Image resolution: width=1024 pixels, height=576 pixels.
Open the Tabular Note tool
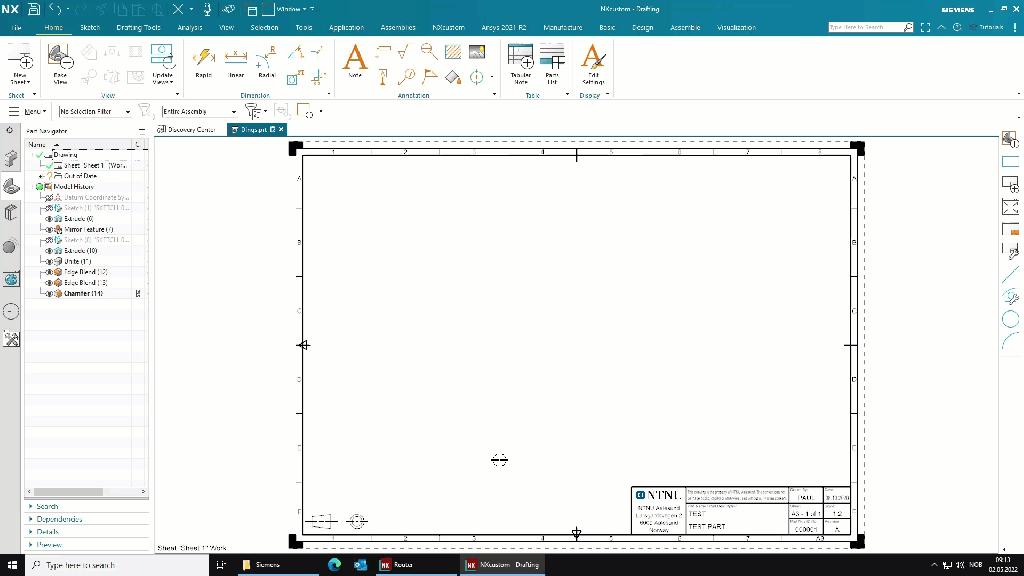[x=521, y=62]
